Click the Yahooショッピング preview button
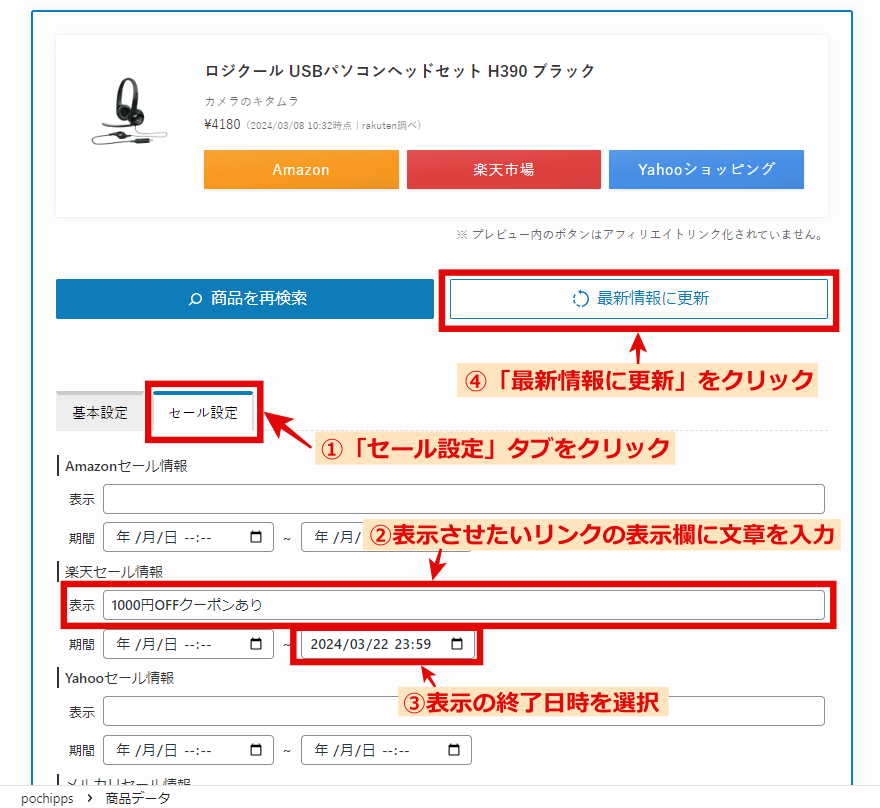Screen dimensions: 880x808 click(706, 169)
